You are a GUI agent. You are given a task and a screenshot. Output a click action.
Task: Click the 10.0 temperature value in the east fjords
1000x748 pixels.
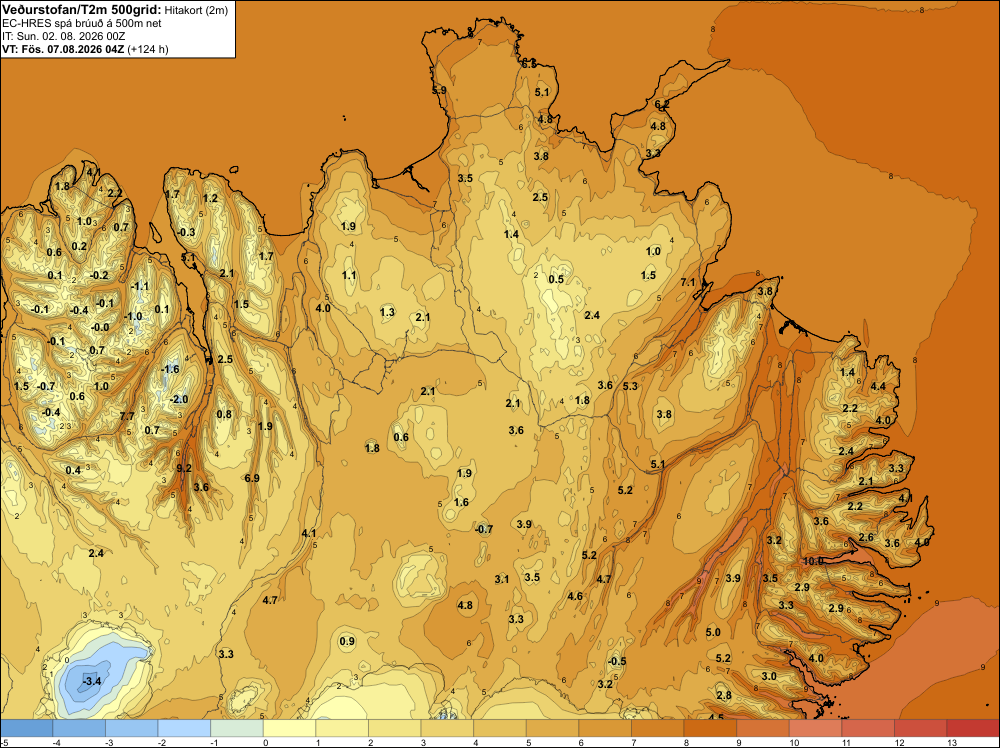click(814, 561)
